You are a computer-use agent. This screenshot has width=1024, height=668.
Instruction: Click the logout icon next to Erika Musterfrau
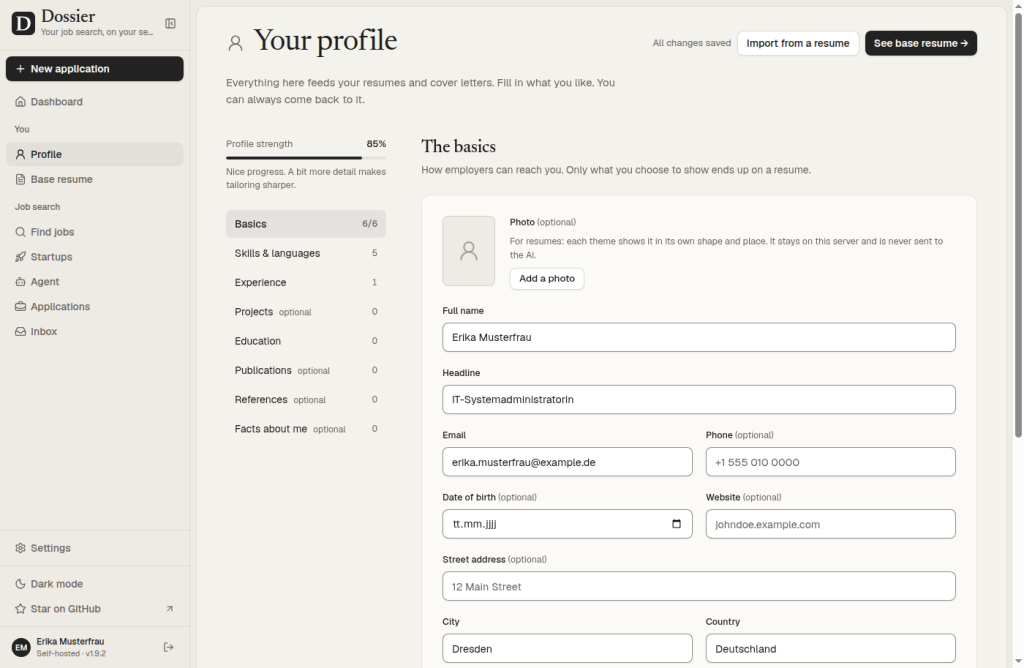(168, 647)
